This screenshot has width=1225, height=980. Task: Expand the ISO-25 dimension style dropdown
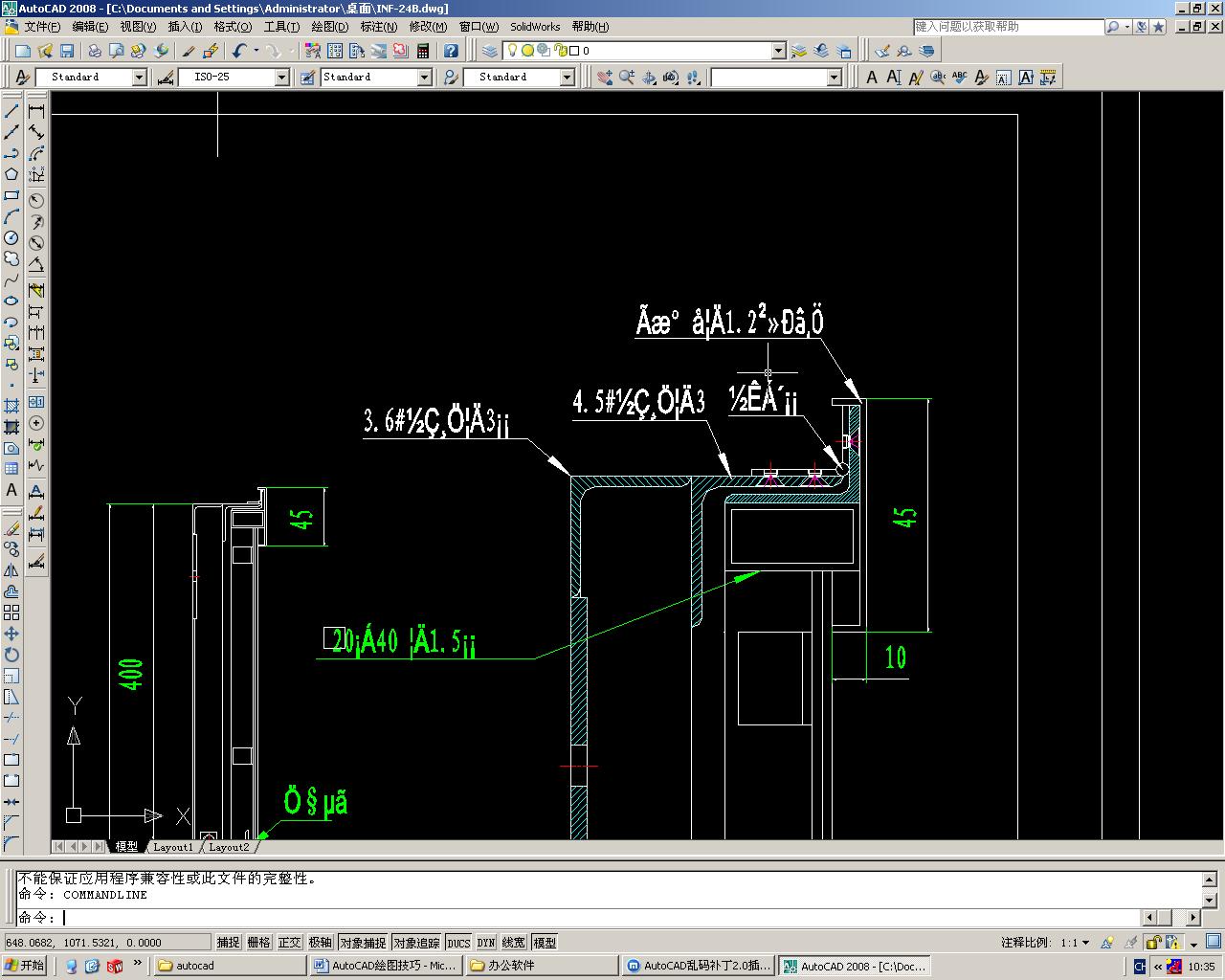281,77
